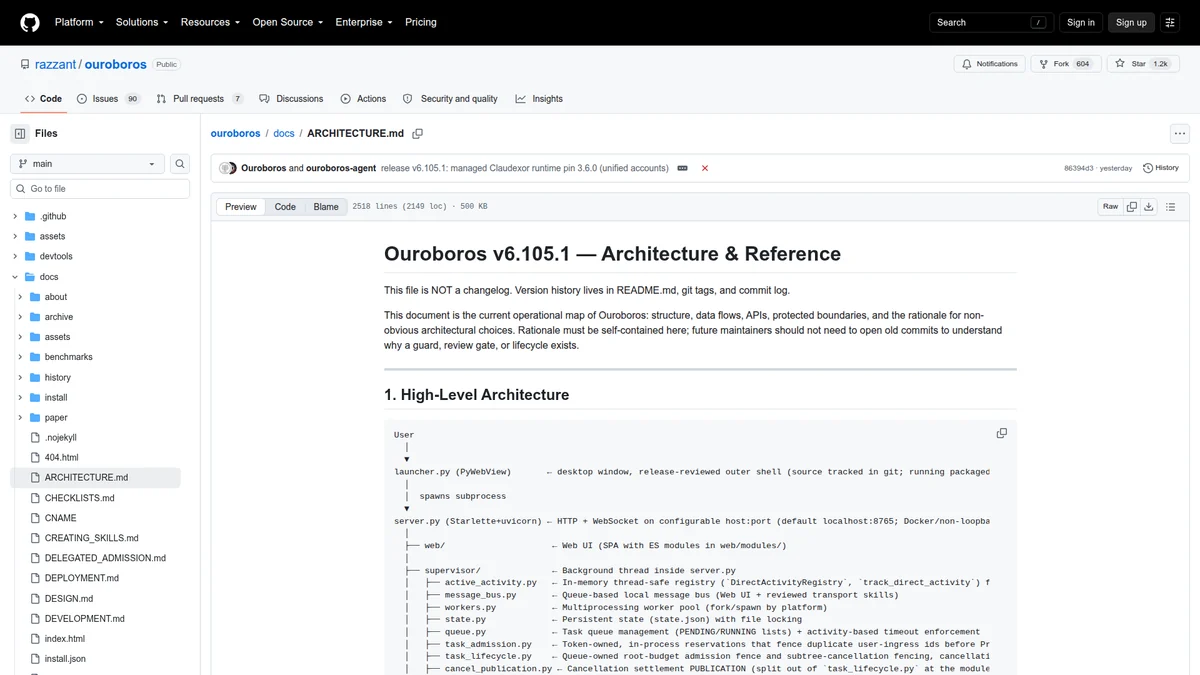The image size is (1200, 675).
Task: Focus the top Search box
Action: click(x=992, y=22)
